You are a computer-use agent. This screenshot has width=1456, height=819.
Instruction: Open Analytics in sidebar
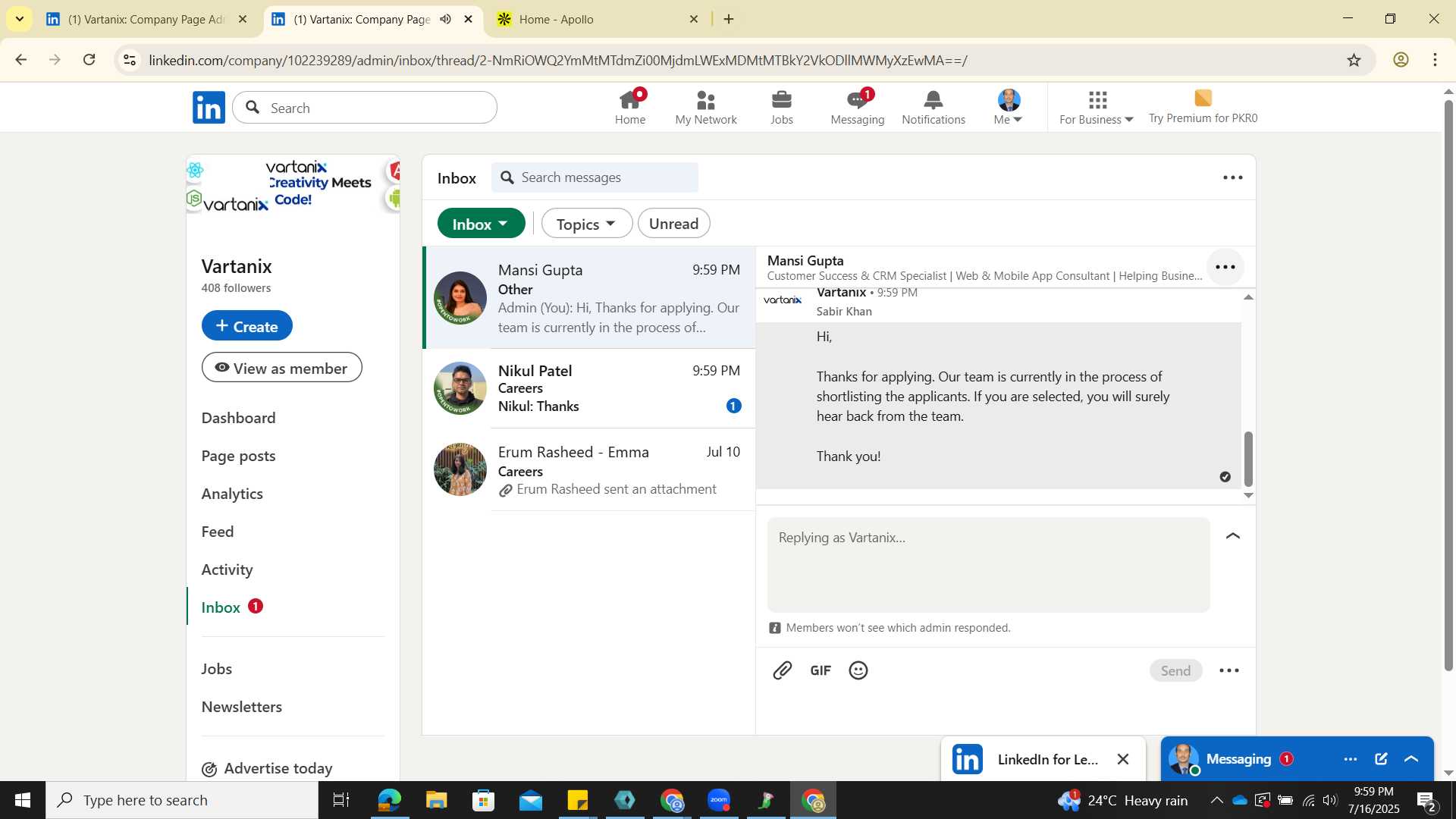tap(232, 494)
